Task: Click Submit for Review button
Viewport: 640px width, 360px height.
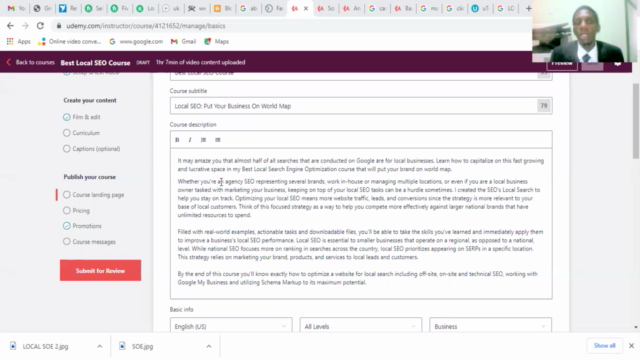Action: [x=100, y=270]
